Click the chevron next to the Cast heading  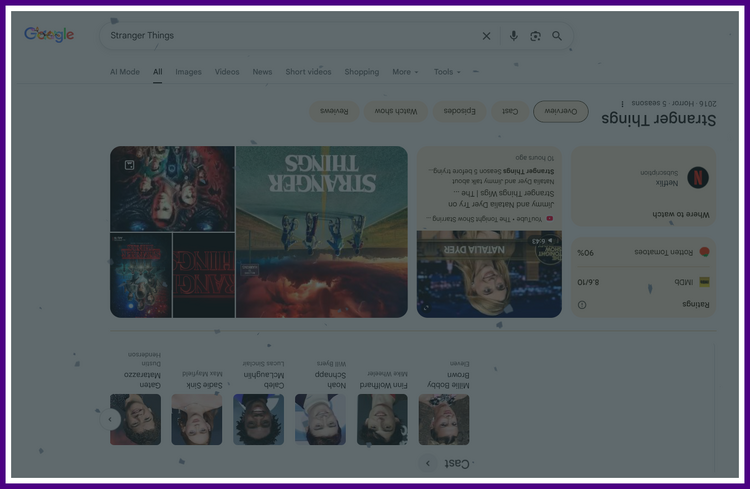coord(428,463)
